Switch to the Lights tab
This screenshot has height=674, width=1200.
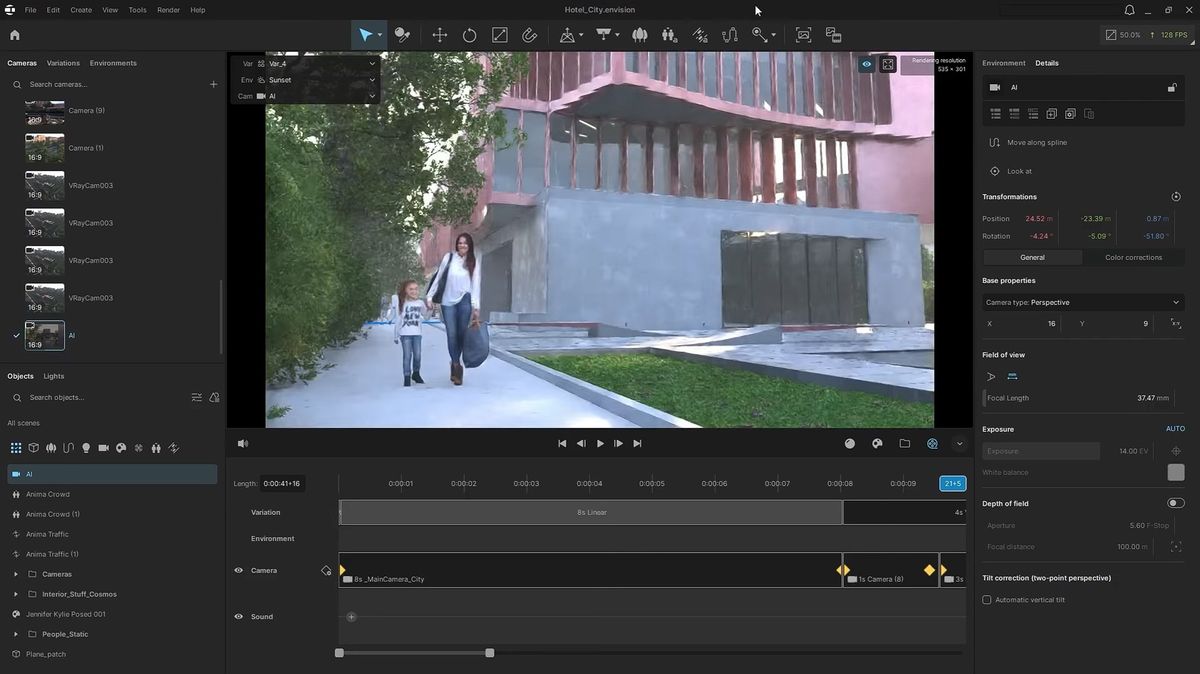tap(54, 376)
